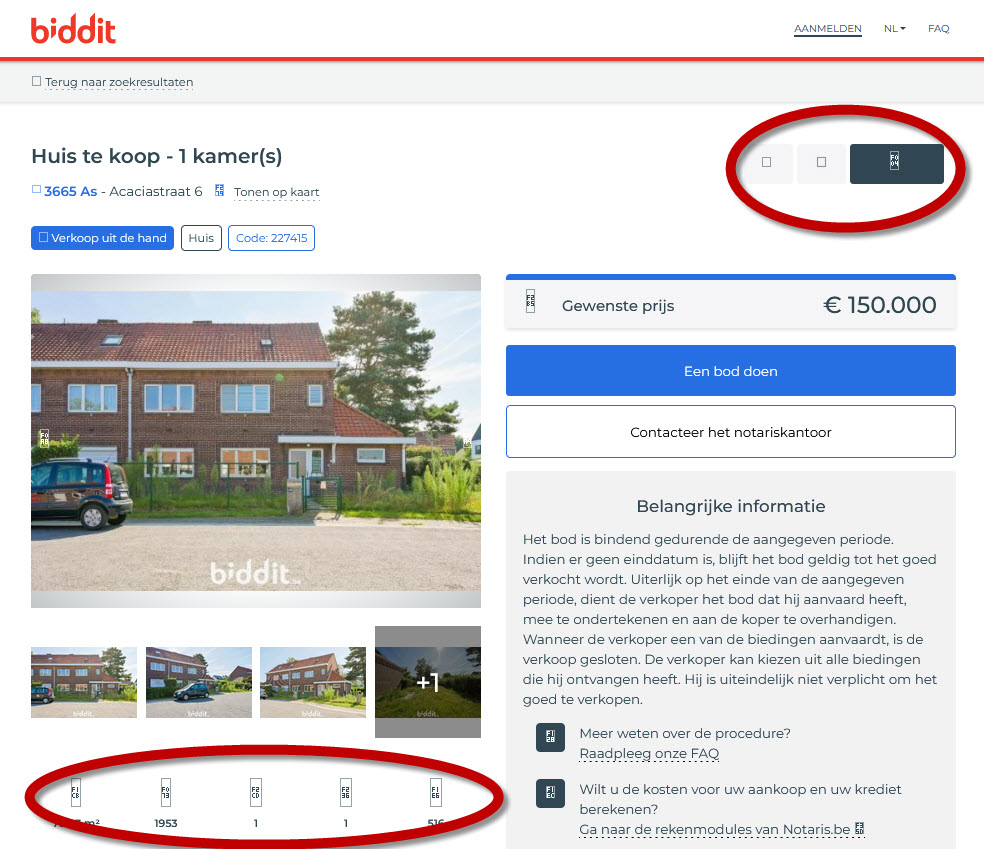Open the NL language dropdown
The height and width of the screenshot is (849, 984).
(x=894, y=29)
